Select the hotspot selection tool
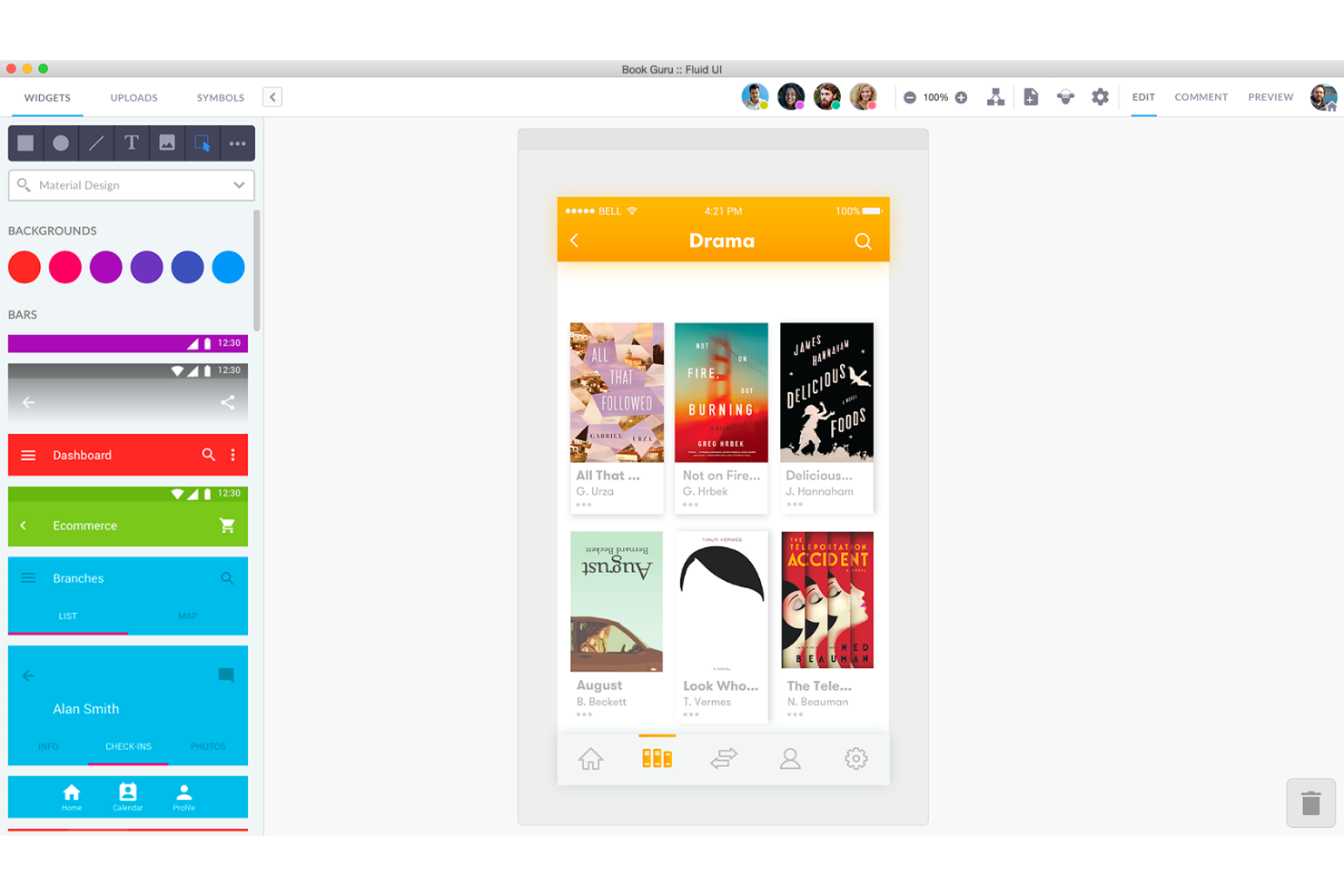This screenshot has width=1344, height=896. (x=202, y=143)
